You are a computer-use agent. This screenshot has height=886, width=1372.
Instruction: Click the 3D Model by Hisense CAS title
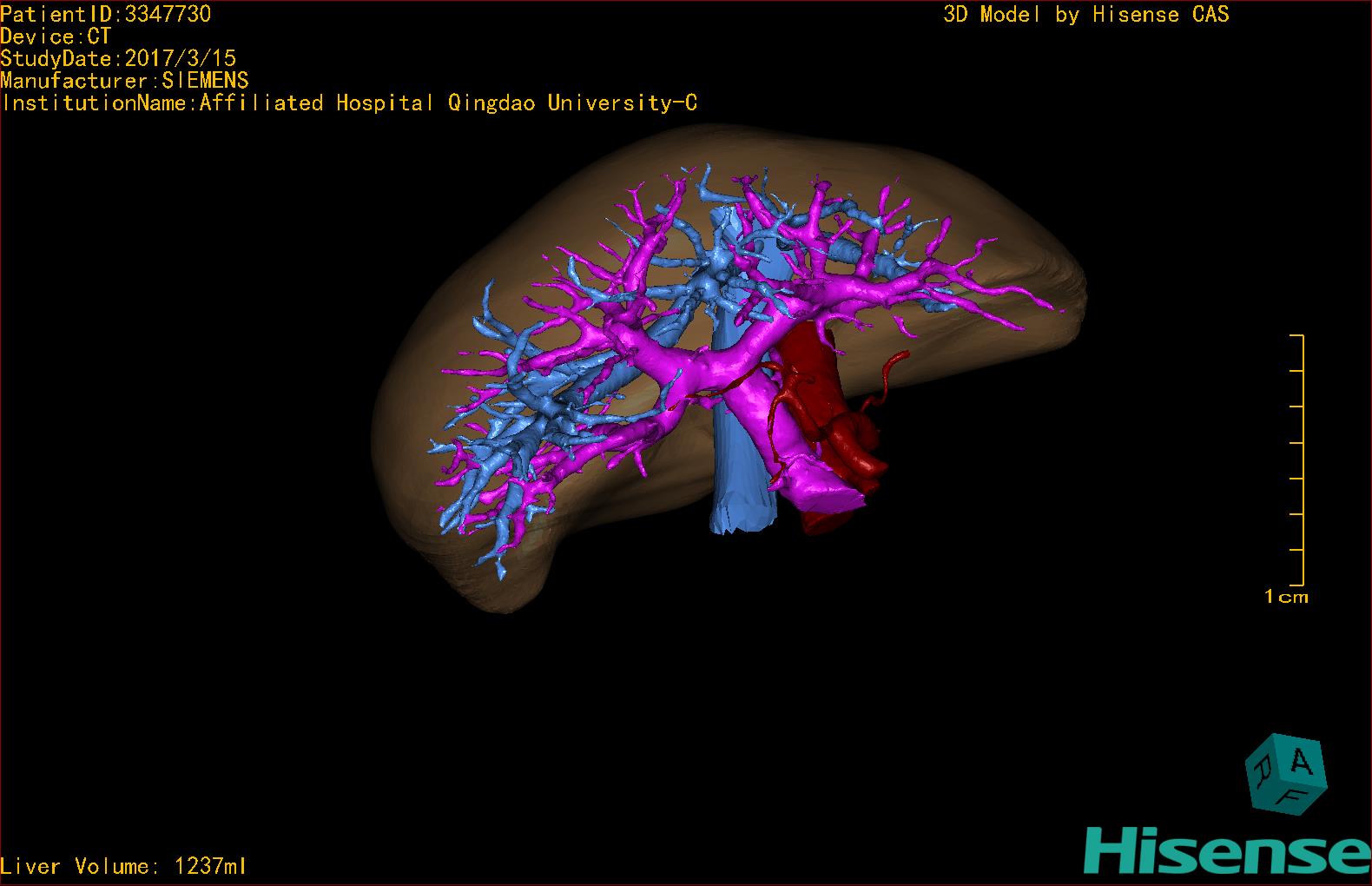click(x=1086, y=14)
